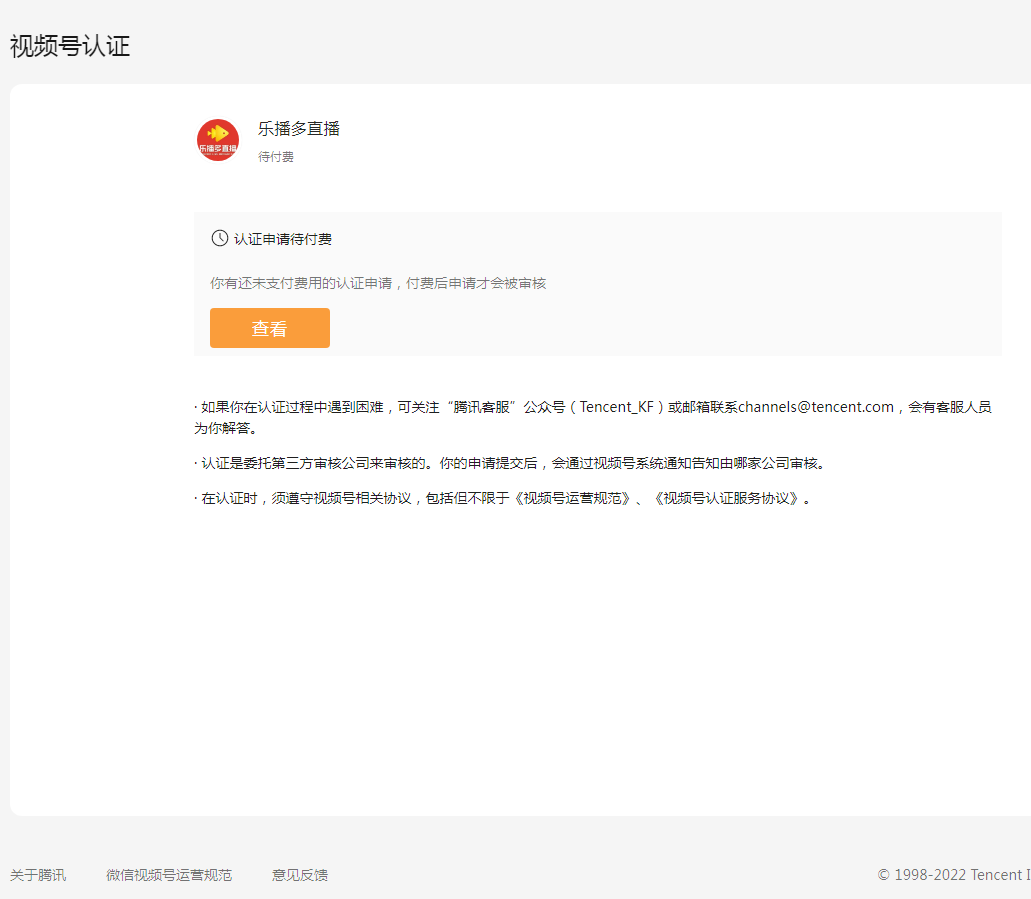Image resolution: width=1031 pixels, height=899 pixels.
Task: Click the 你有还未支付费用的认证申请 notice text
Action: [x=378, y=283]
